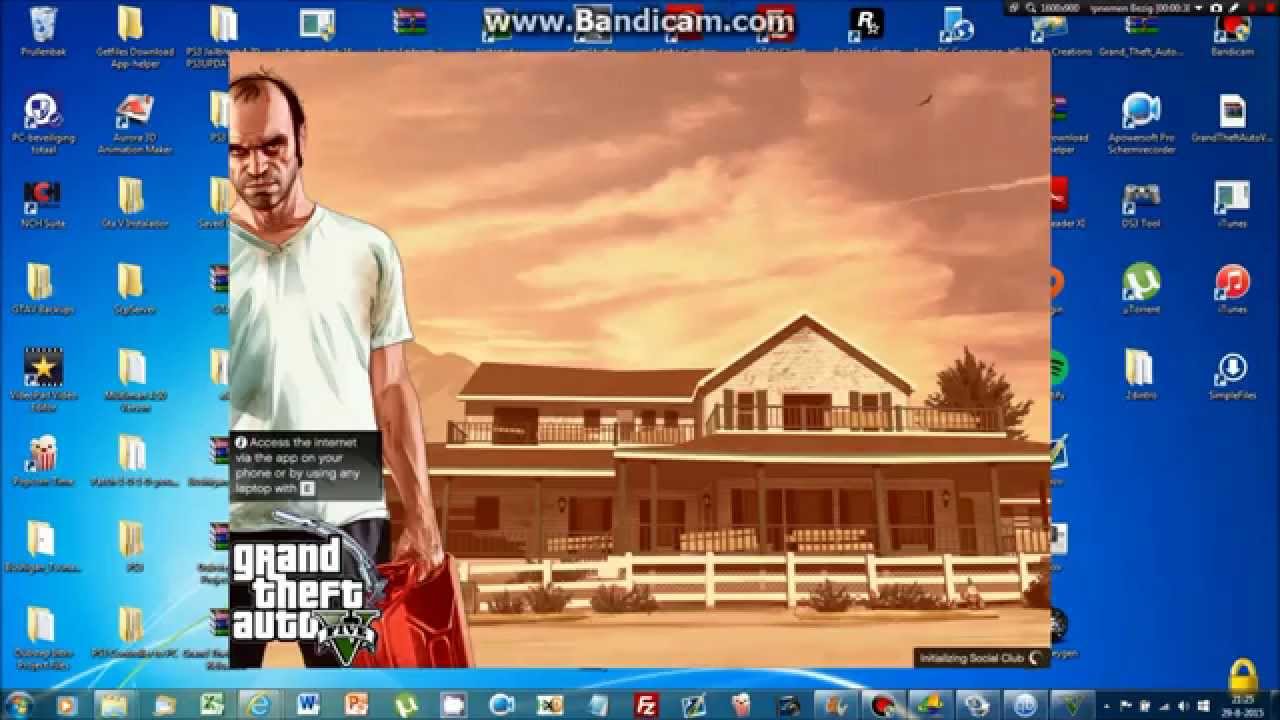Launch the uTorrent desktop shortcut
The image size is (1280, 720).
(x=1140, y=289)
